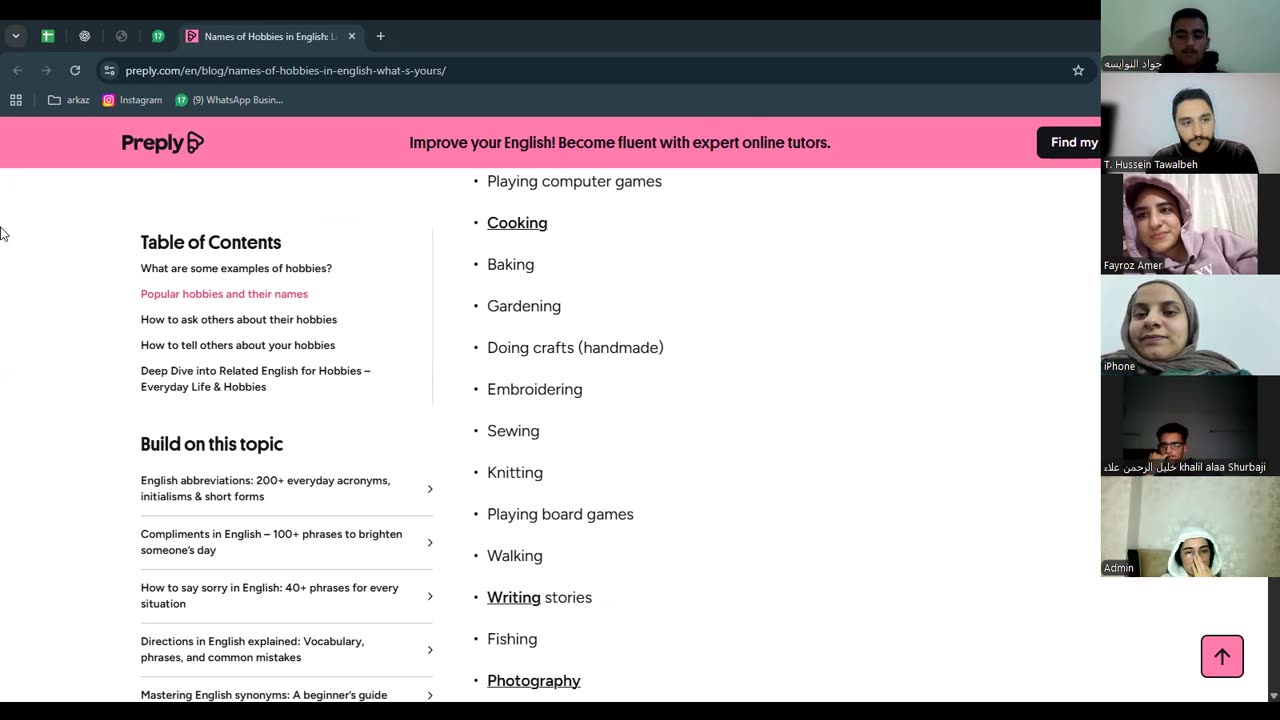Click the Preply logo
The height and width of the screenshot is (720, 1280).
point(162,142)
